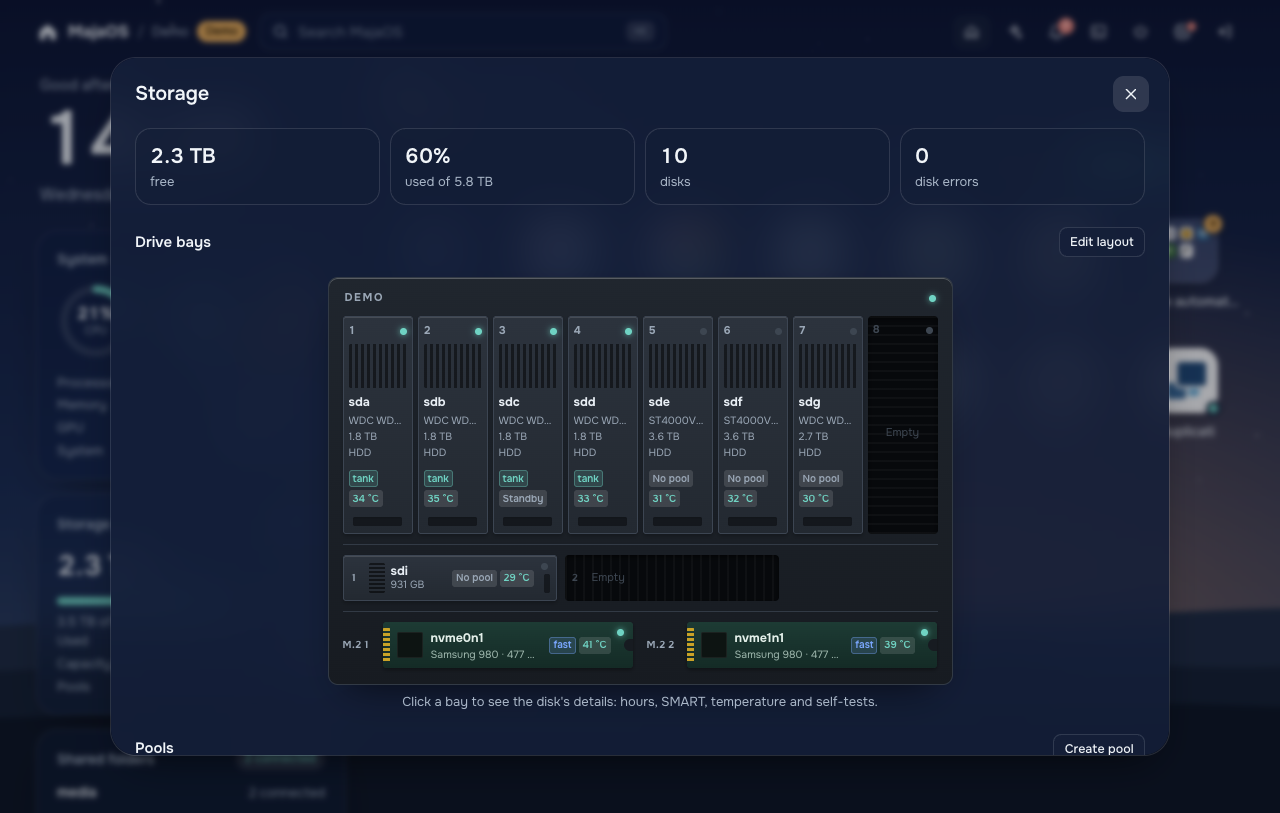Screen dimensions: 1280x813
Task: Click the No pool tag on sdg
Action: click(x=821, y=479)
